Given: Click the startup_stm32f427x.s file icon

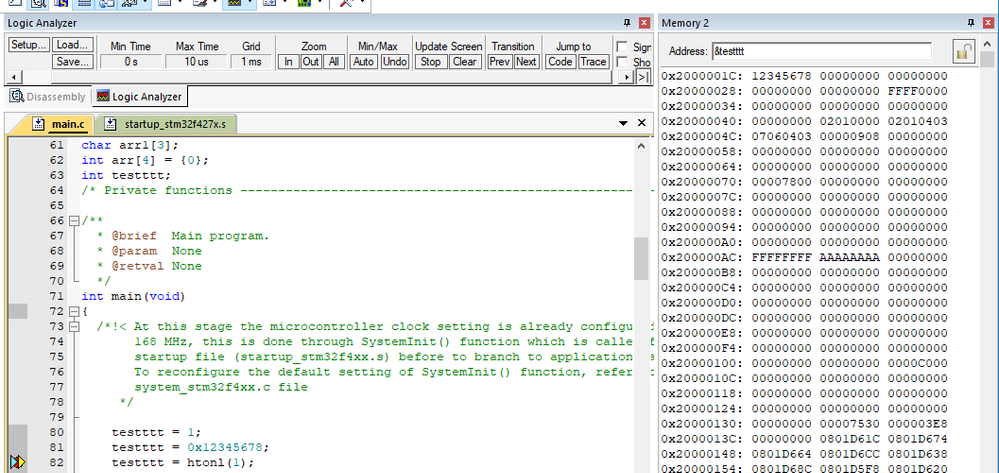Looking at the screenshot, I should 111,124.
